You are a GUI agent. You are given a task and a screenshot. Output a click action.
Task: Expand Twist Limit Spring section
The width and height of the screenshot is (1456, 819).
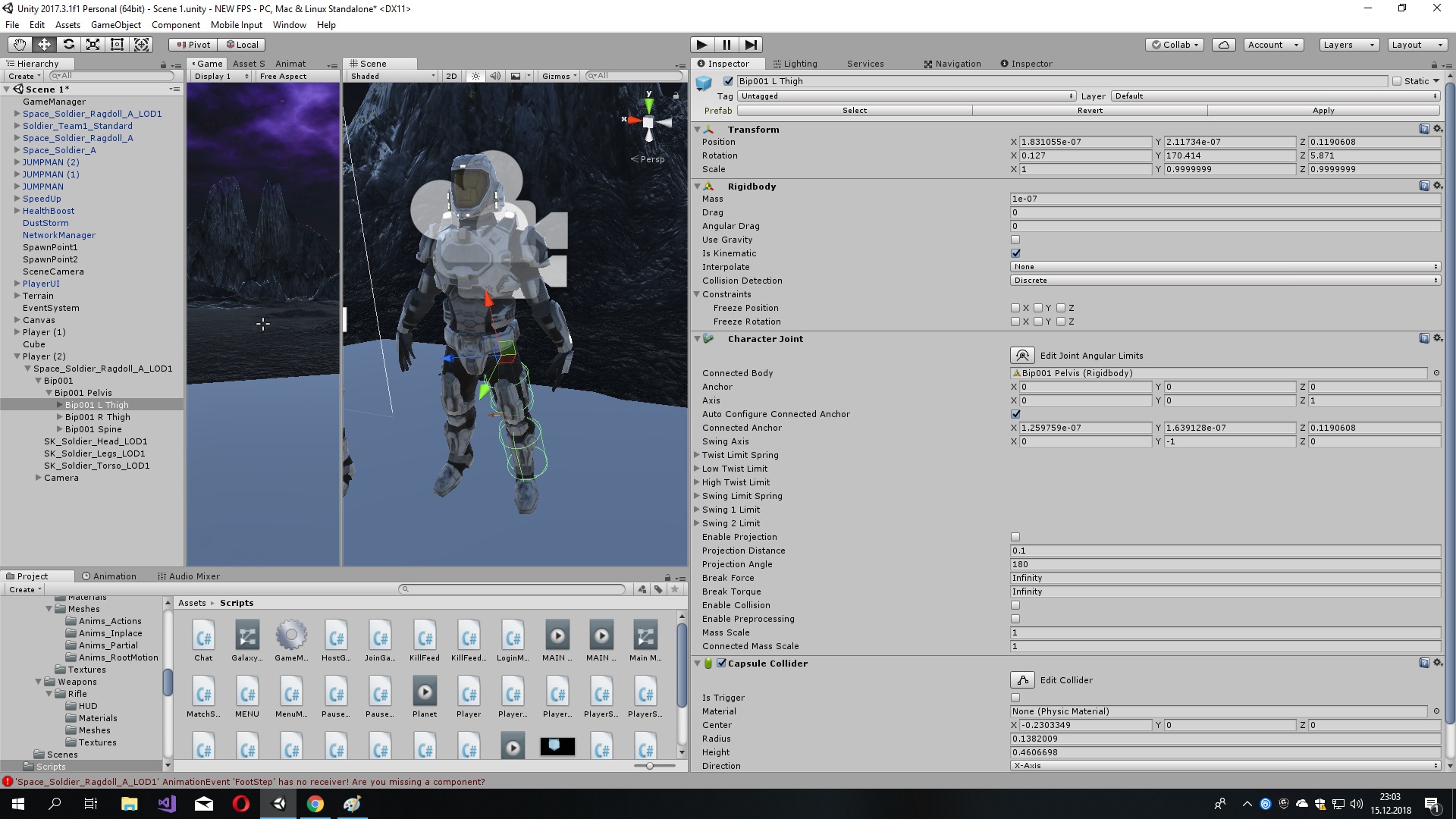point(697,455)
